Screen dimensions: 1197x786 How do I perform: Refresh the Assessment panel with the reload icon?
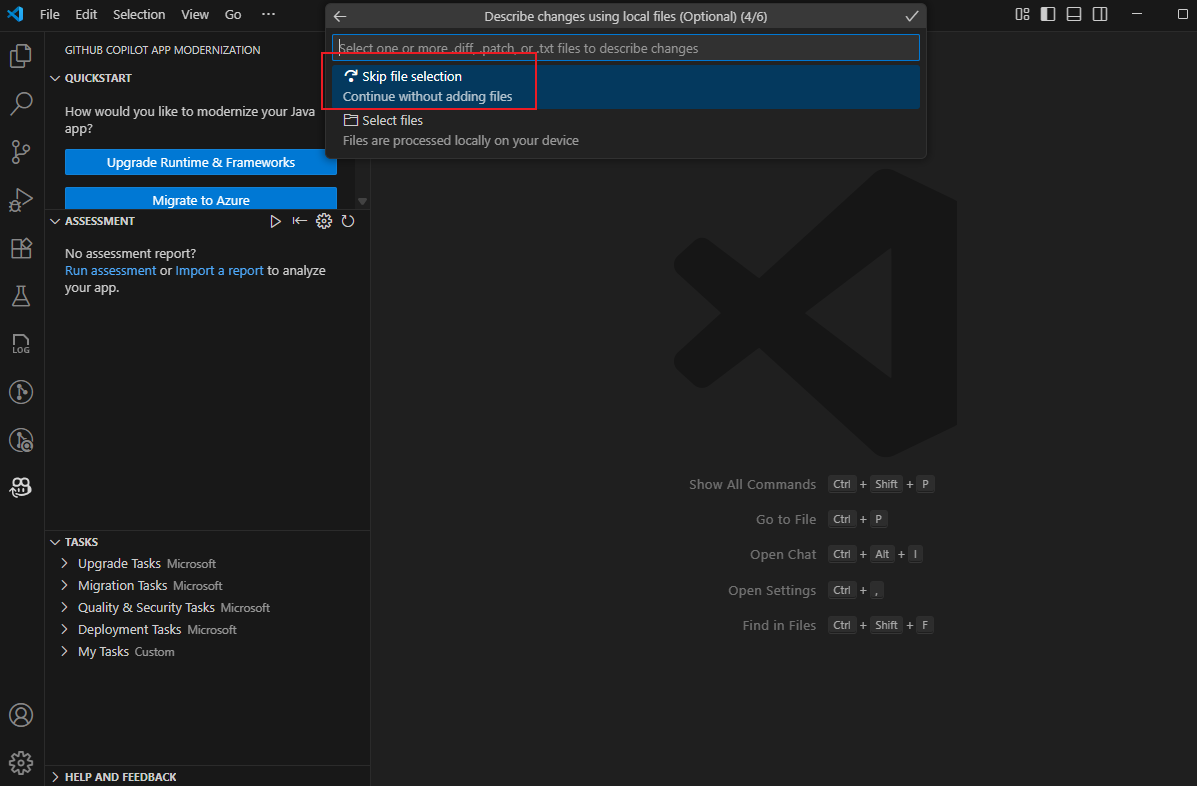click(x=348, y=221)
